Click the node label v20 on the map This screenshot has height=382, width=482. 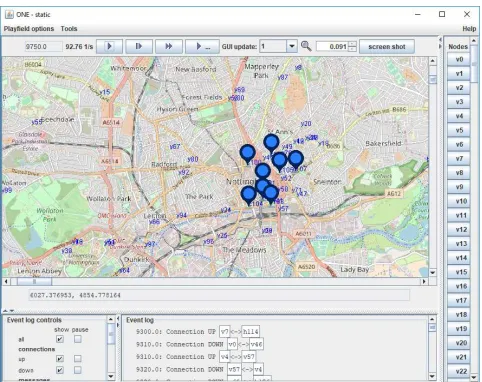coord(306,124)
